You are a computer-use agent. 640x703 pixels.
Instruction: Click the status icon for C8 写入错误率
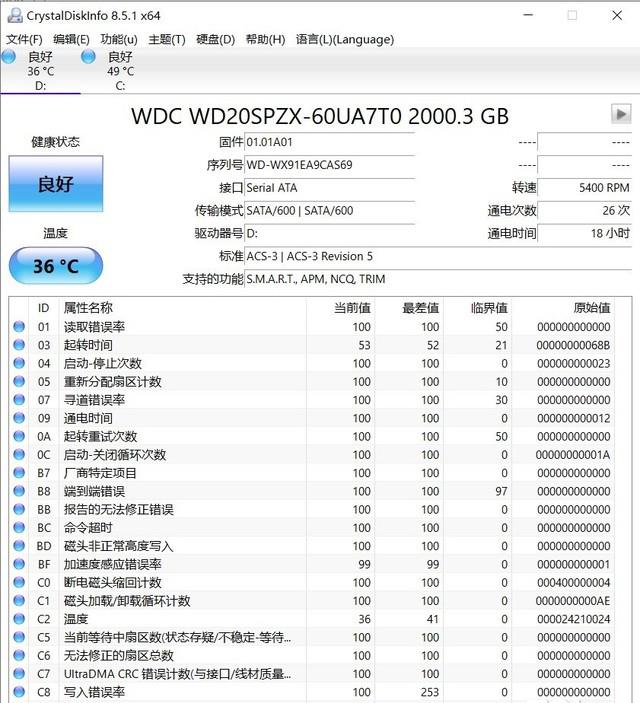pyautogui.click(x=19, y=692)
